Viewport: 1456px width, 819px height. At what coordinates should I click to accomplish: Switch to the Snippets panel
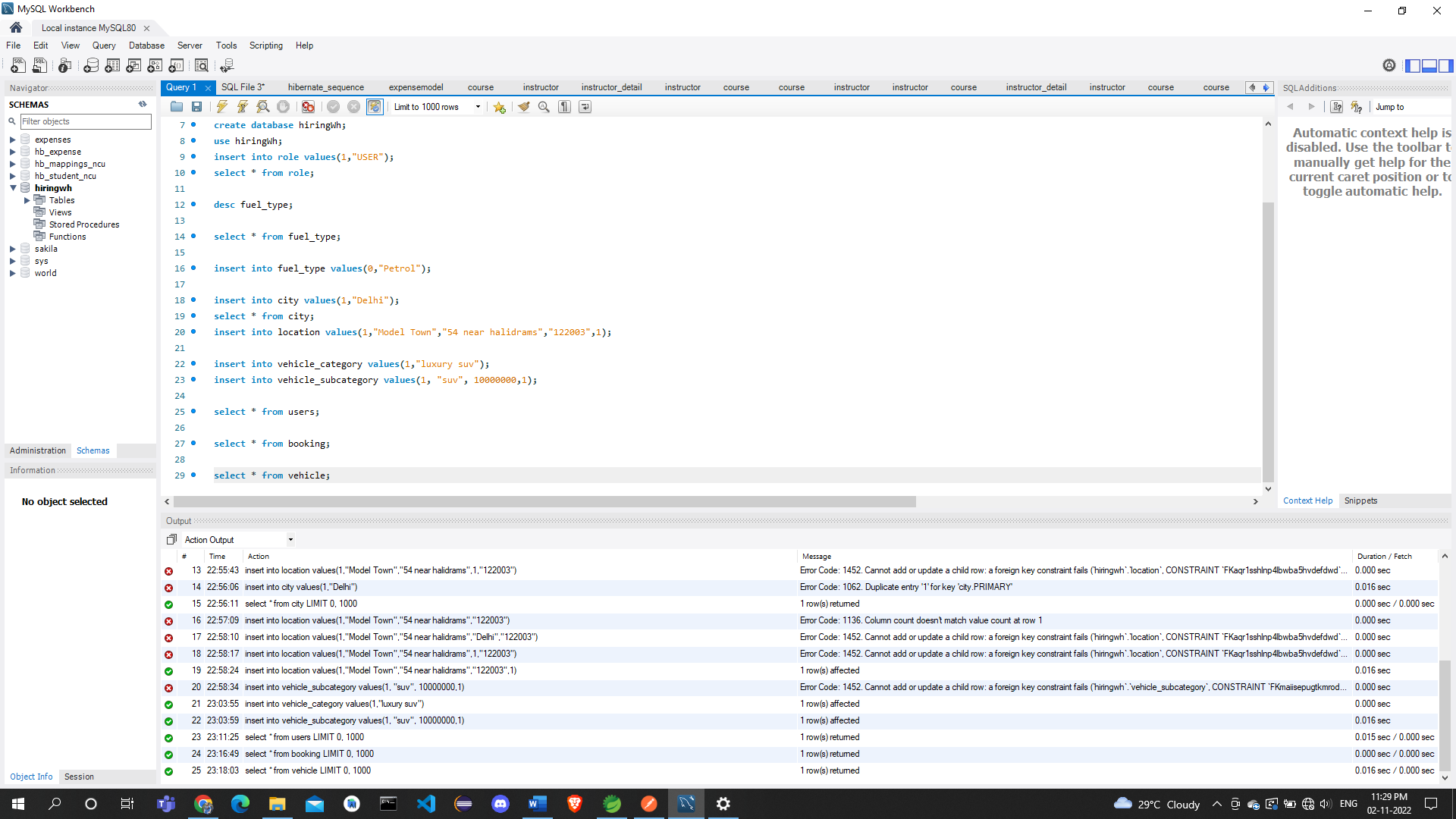(x=1360, y=500)
